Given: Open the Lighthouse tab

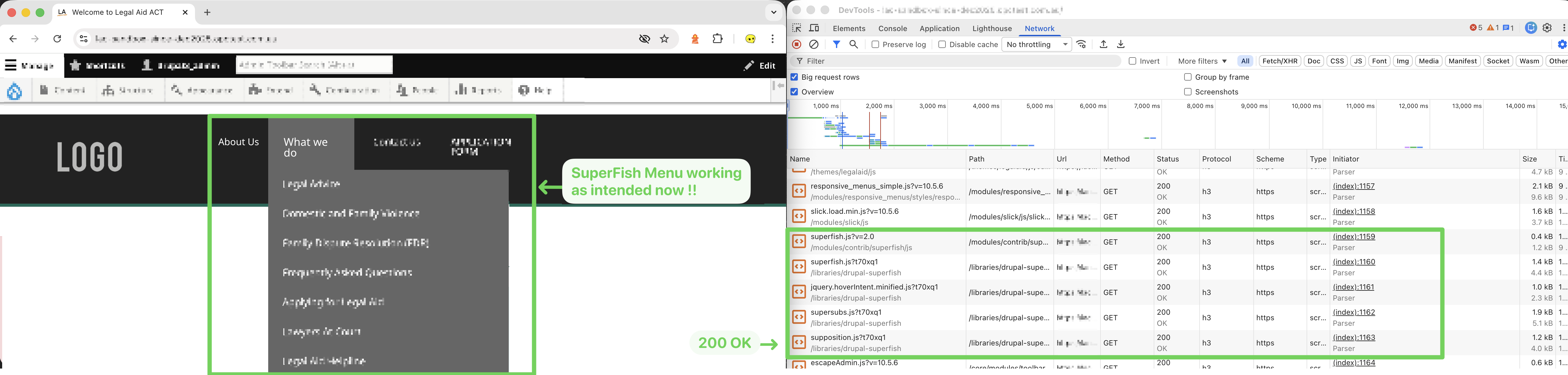Looking at the screenshot, I should 992,29.
